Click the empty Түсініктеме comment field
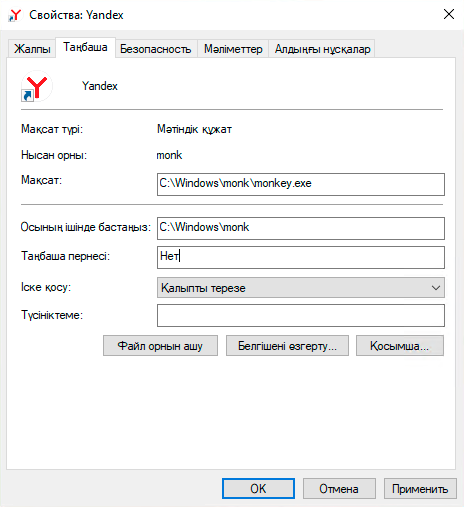This screenshot has height=507, width=464. click(301, 315)
